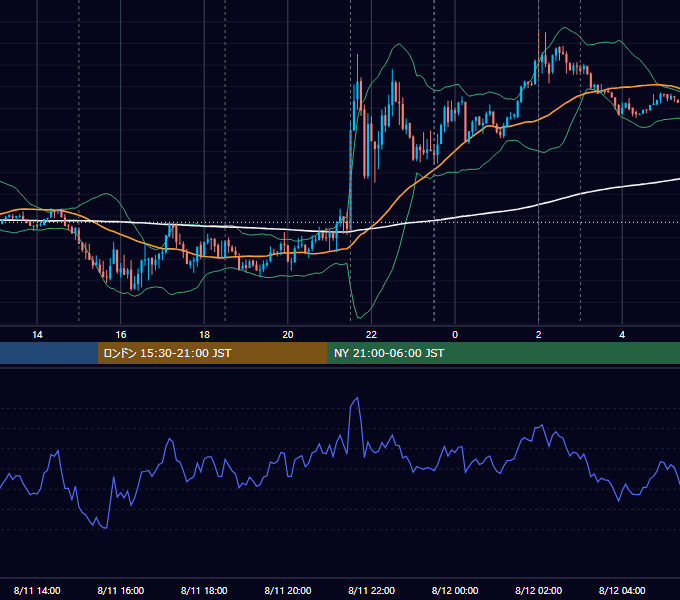The height and width of the screenshot is (600, 680).
Task: Click the 4 hour label on chart axis
Action: 622,335
